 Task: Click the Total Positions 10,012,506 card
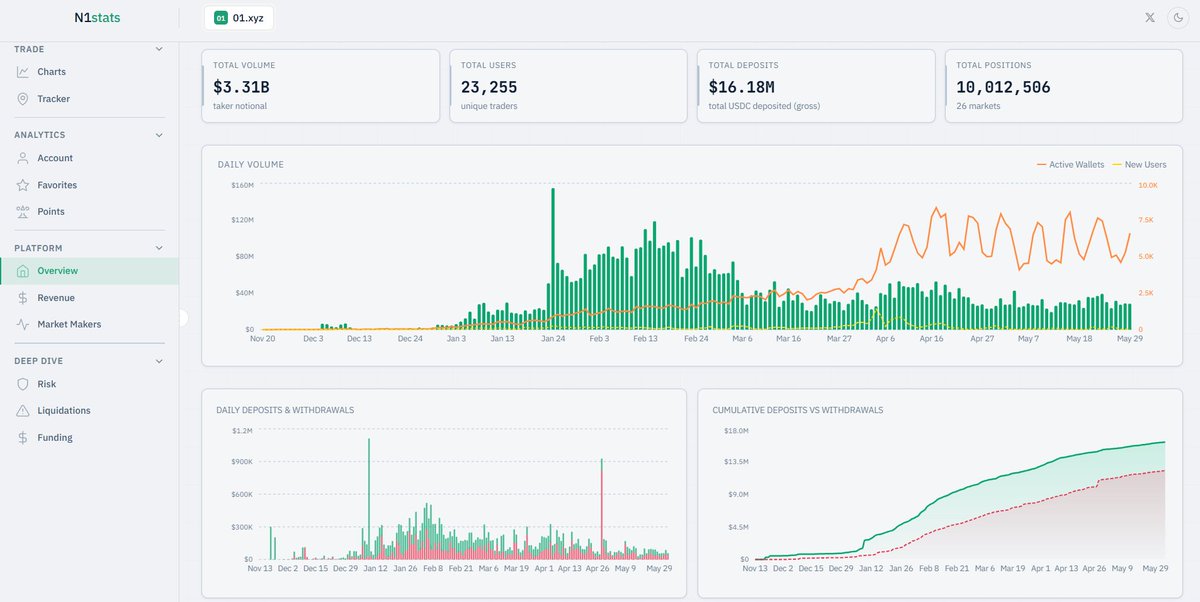pos(1064,86)
